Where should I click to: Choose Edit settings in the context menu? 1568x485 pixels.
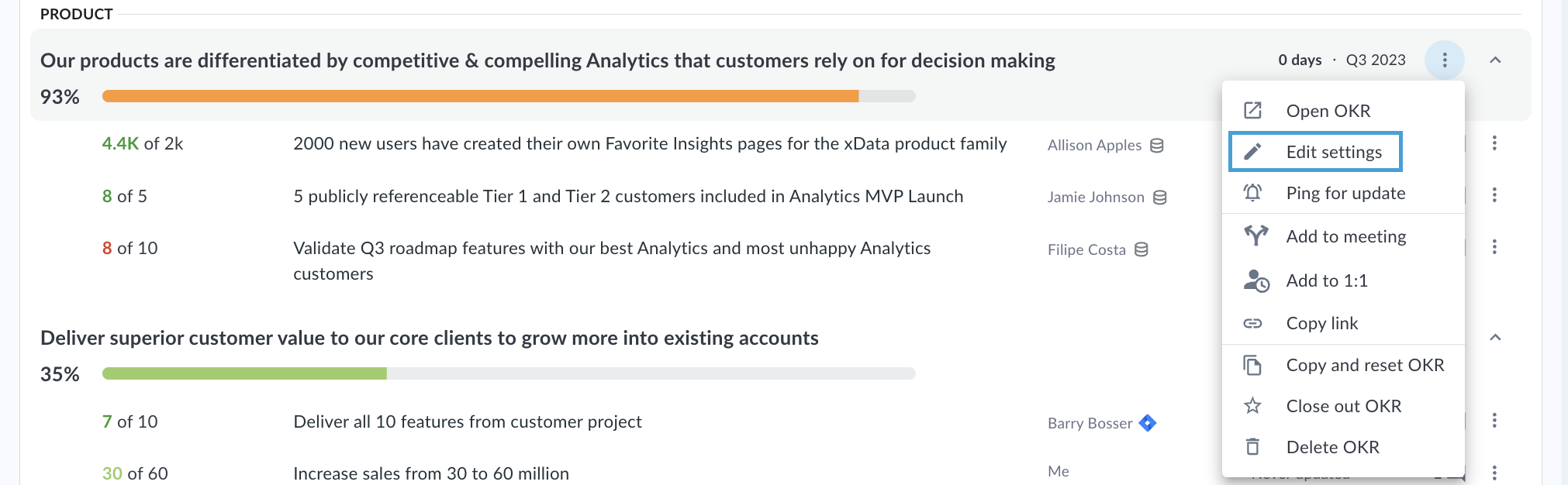(x=1315, y=152)
